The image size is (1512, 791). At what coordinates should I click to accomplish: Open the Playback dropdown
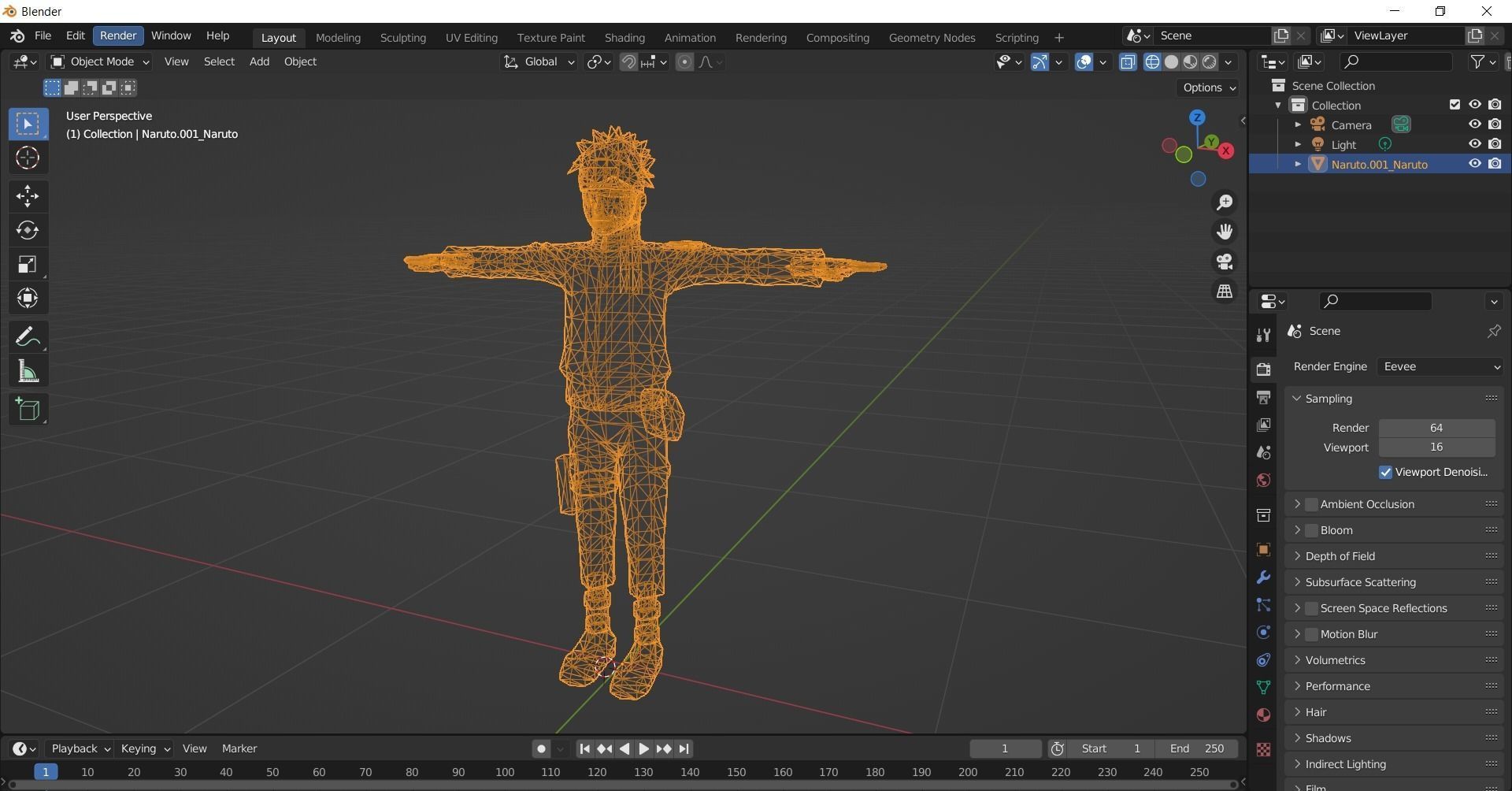tap(80, 748)
